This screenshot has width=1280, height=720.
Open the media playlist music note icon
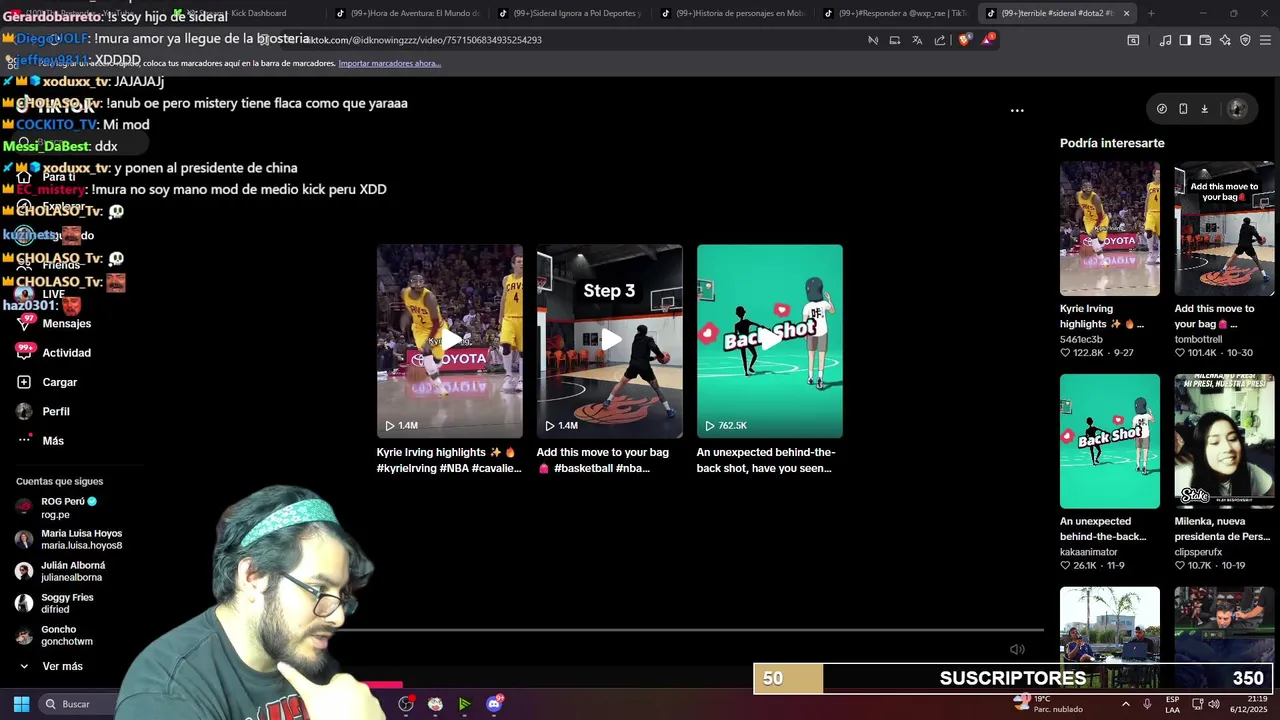coord(1165,40)
